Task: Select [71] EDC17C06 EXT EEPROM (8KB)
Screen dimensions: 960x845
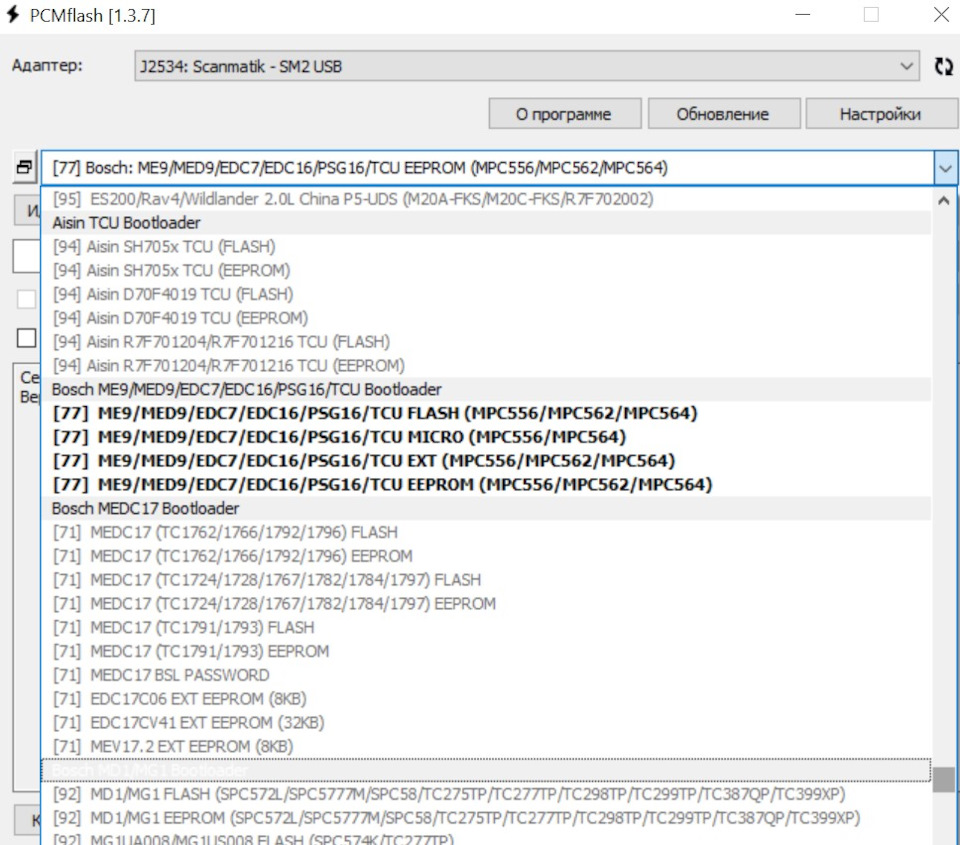Action: [x=486, y=699]
